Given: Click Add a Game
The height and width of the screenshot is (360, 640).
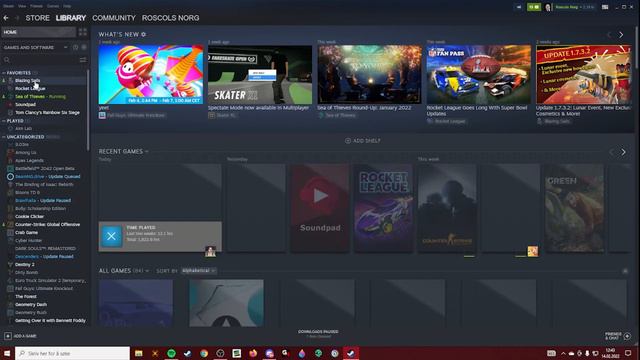Looking at the screenshot, I should point(20,336).
